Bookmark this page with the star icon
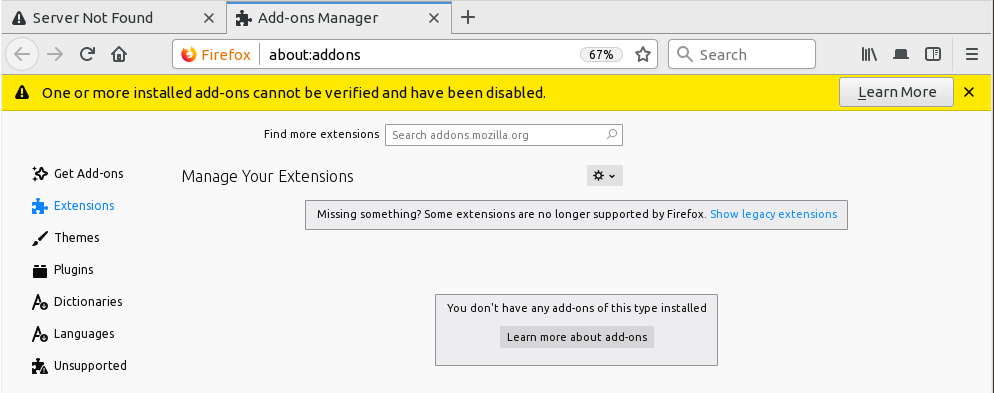This screenshot has width=994, height=393. click(x=643, y=55)
